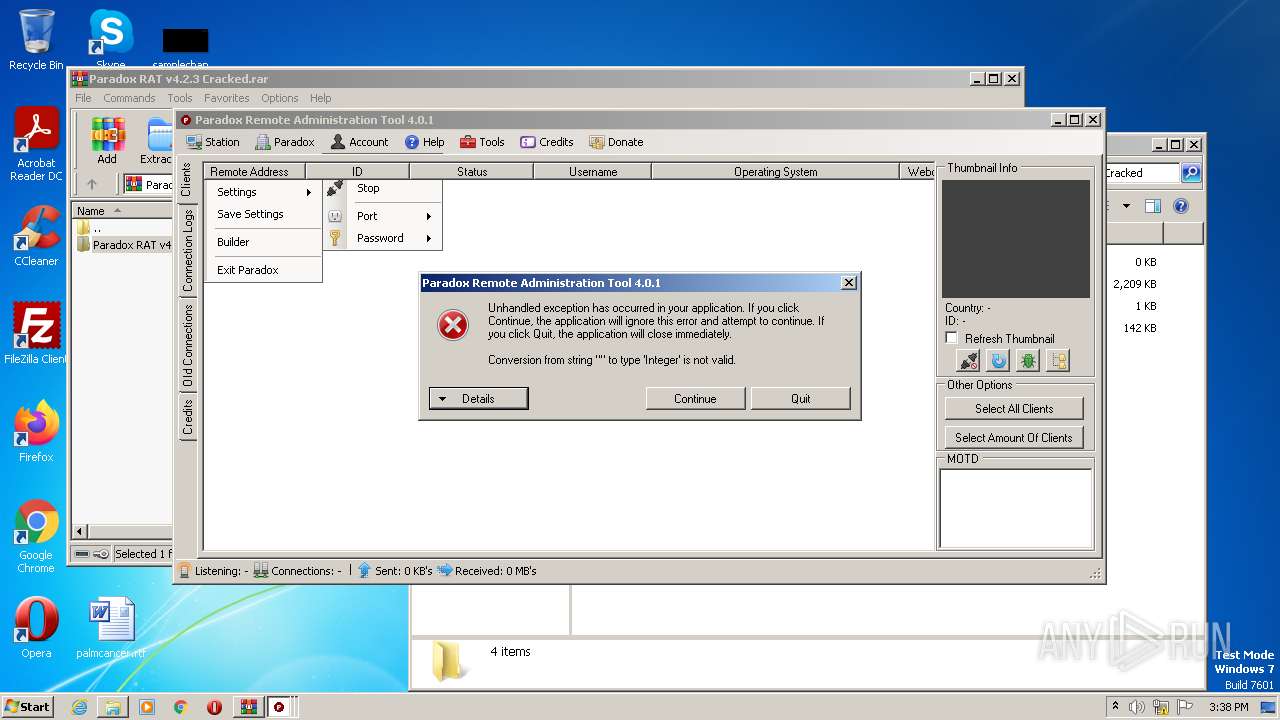Click the Donate toolbar item
The width and height of the screenshot is (1280, 720).
616,142
